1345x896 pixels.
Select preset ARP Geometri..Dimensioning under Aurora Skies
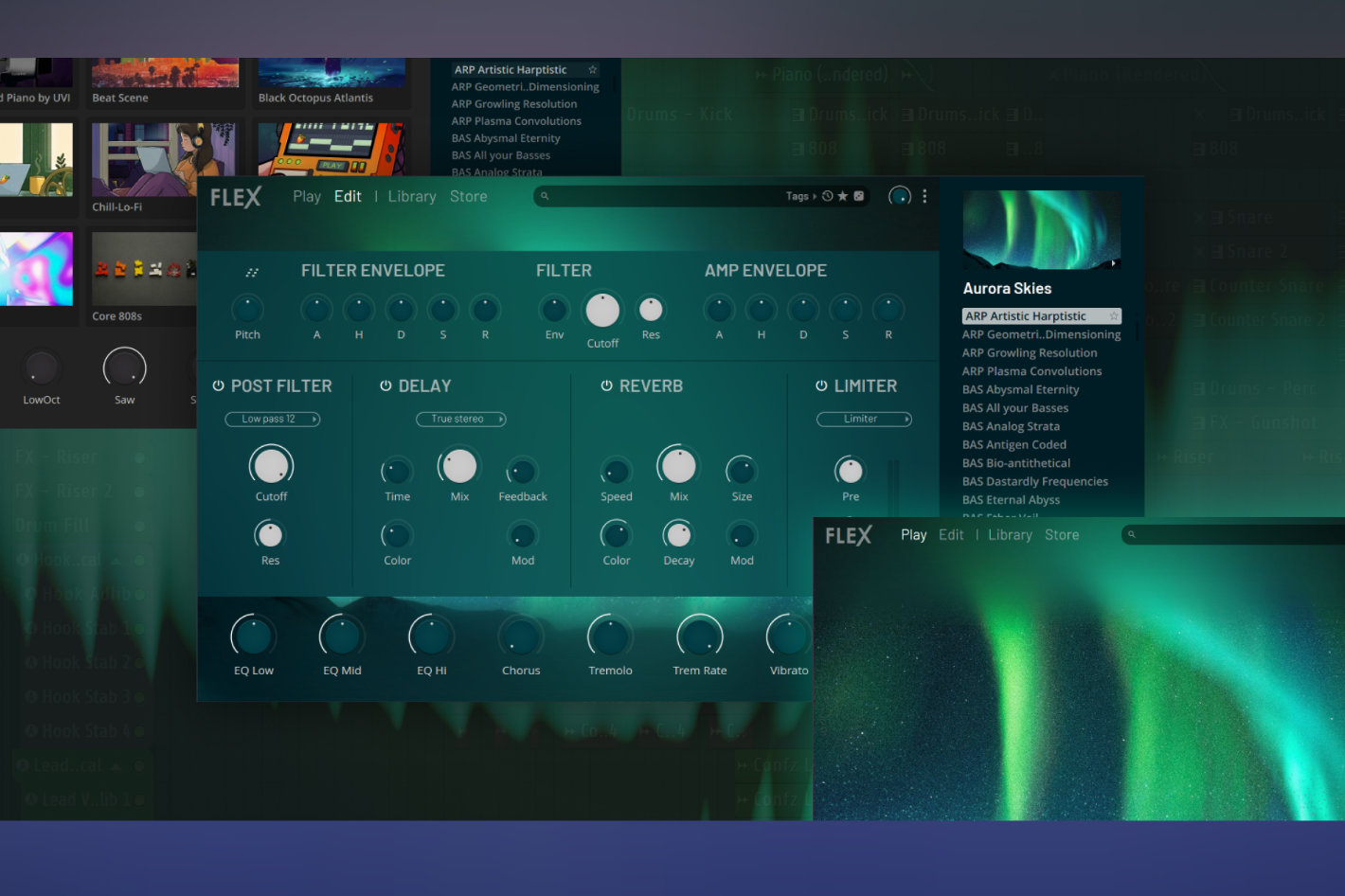1041,334
